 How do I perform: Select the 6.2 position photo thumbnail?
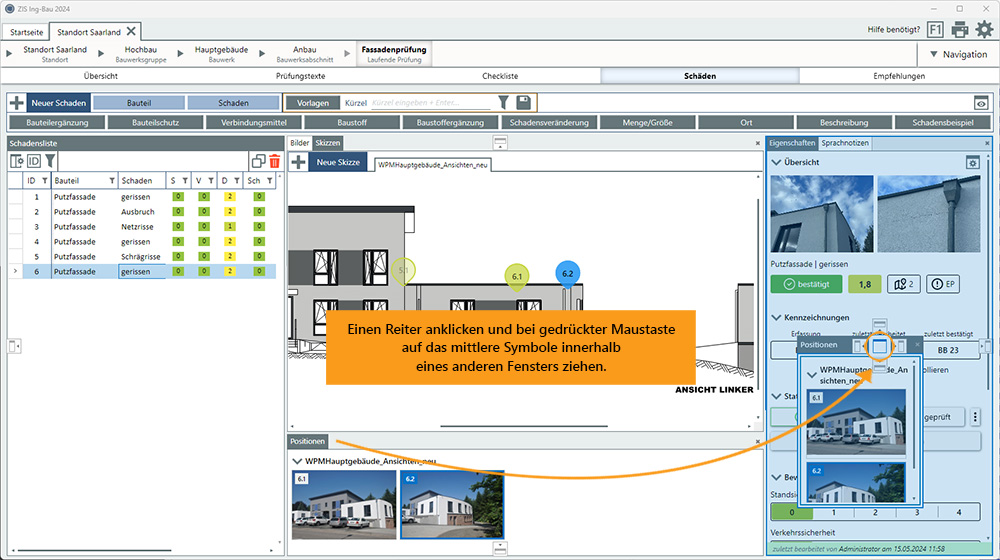[452, 505]
